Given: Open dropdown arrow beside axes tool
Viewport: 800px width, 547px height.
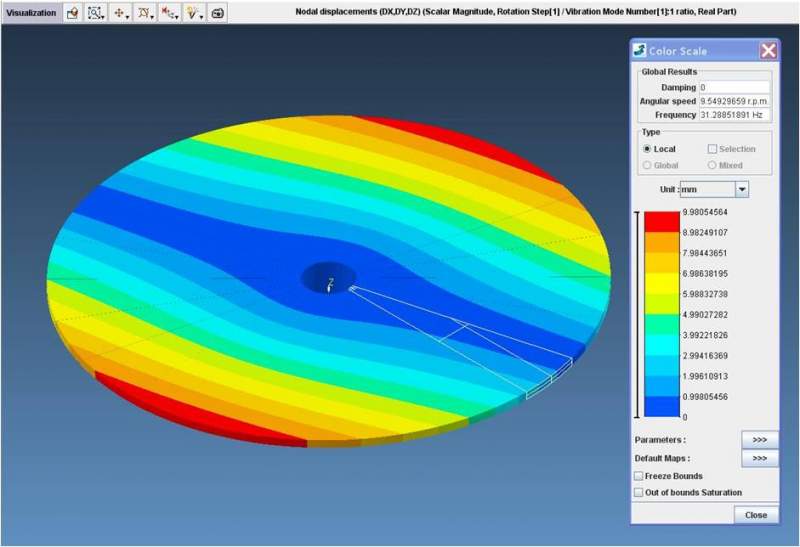Looking at the screenshot, I should (177, 18).
